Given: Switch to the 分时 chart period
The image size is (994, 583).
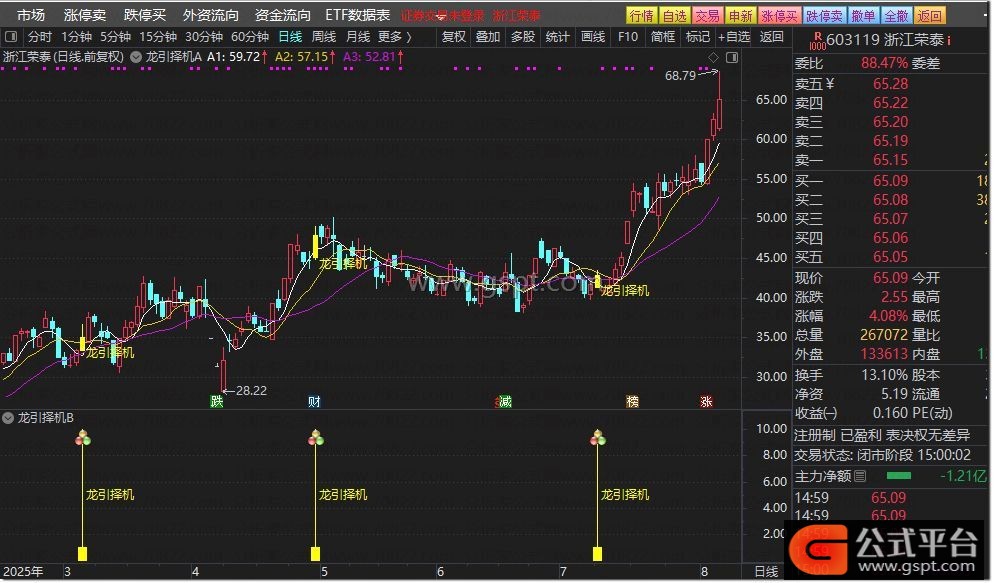Looking at the screenshot, I should [40, 37].
